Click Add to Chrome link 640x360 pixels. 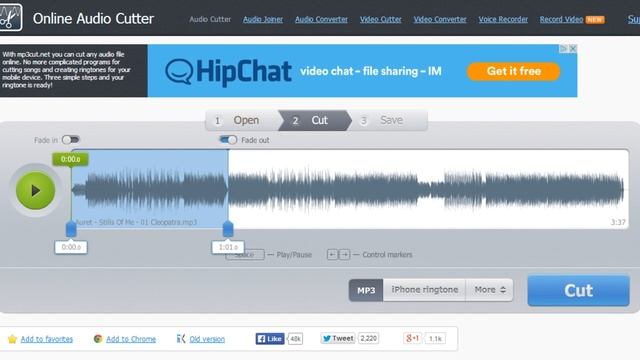click(131, 339)
